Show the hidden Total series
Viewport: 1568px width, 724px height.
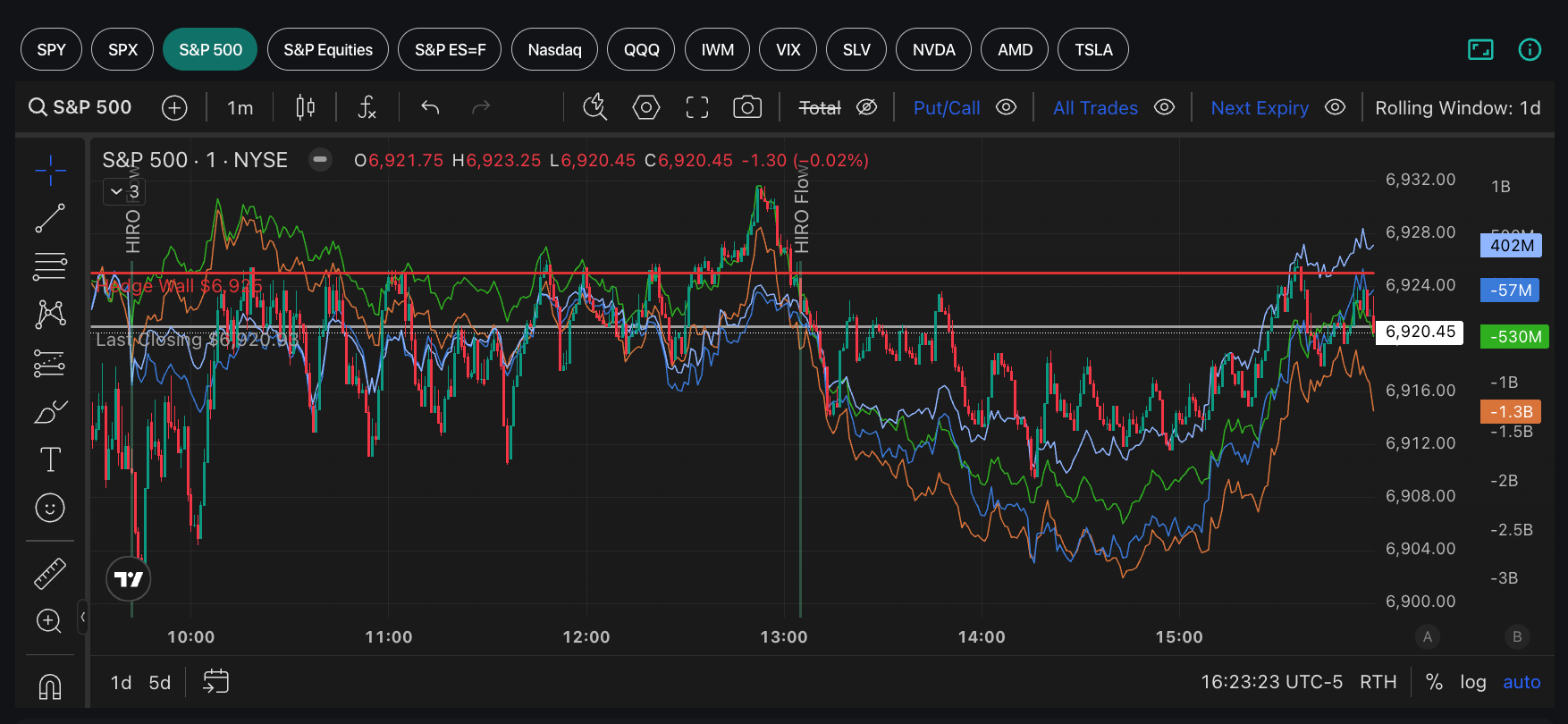866,107
